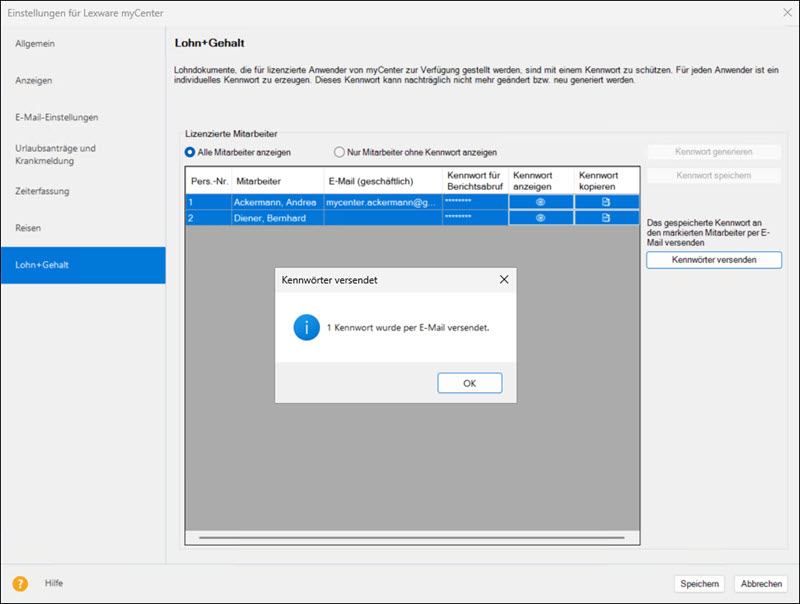The width and height of the screenshot is (800, 604).
Task: Click '1 Kennwort wurde per E-Mail versendet.' text
Action: 408,328
